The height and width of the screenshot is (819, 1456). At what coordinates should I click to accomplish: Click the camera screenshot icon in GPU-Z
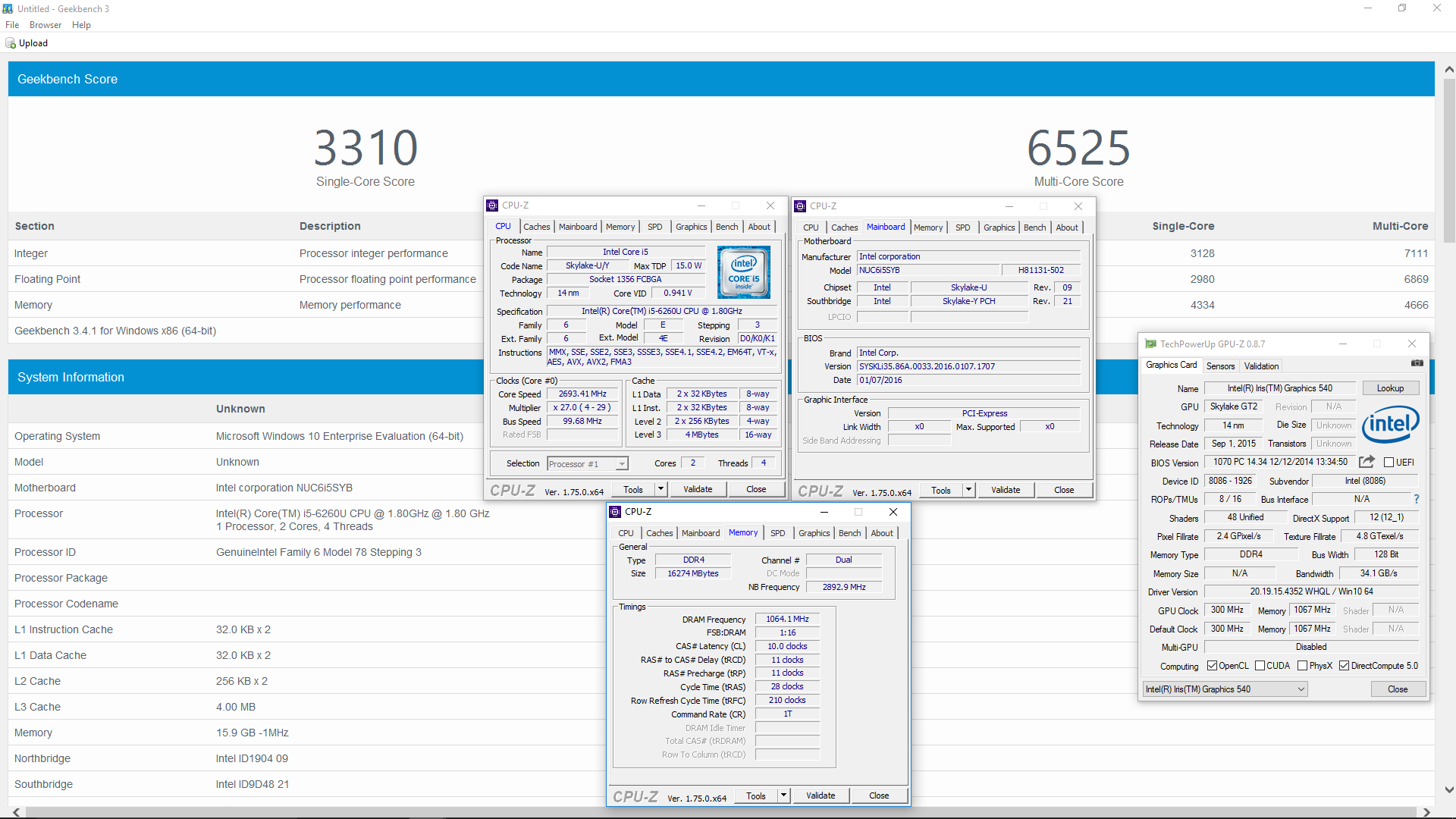1417,364
